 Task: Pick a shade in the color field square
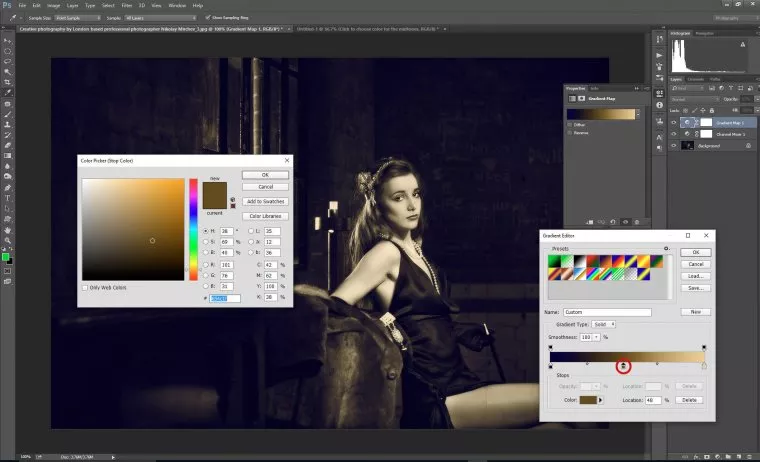coord(133,229)
